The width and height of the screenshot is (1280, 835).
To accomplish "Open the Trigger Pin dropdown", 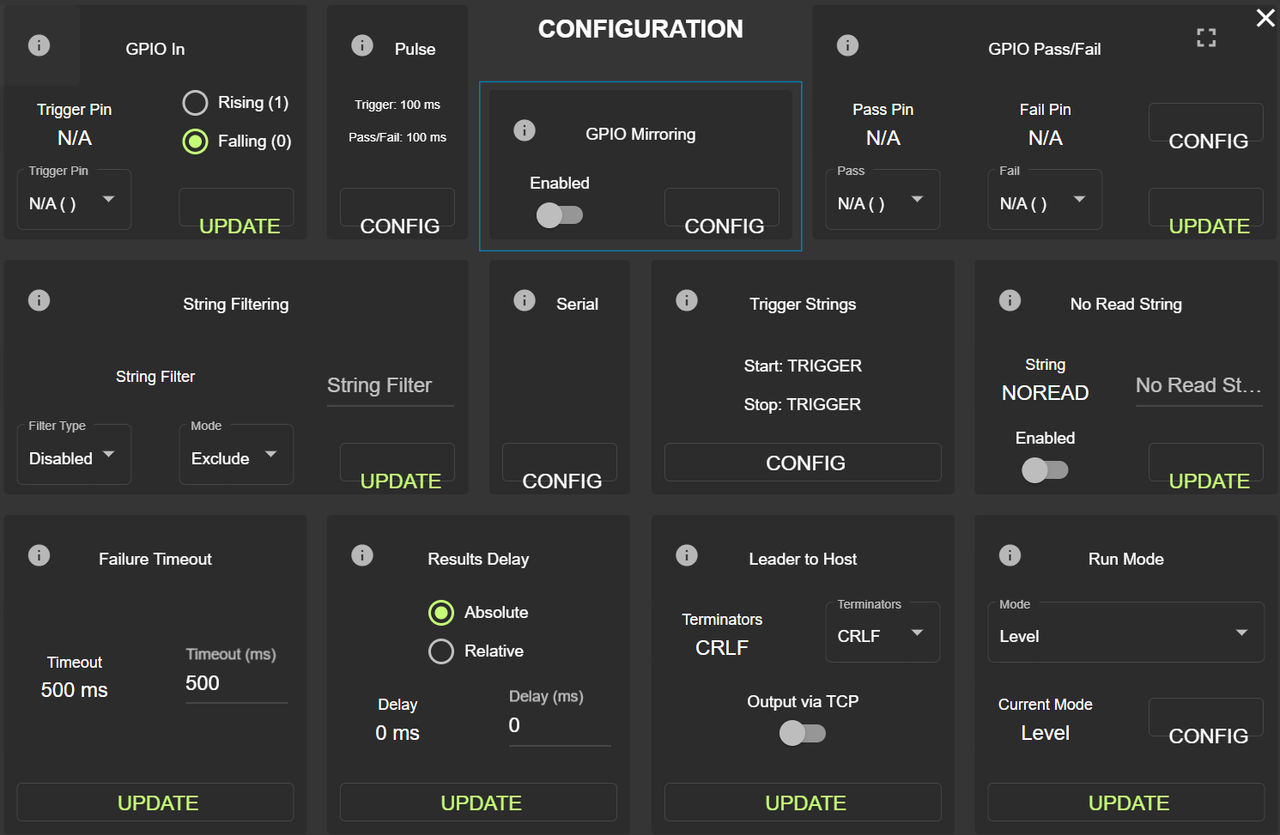I will pyautogui.click(x=74, y=199).
